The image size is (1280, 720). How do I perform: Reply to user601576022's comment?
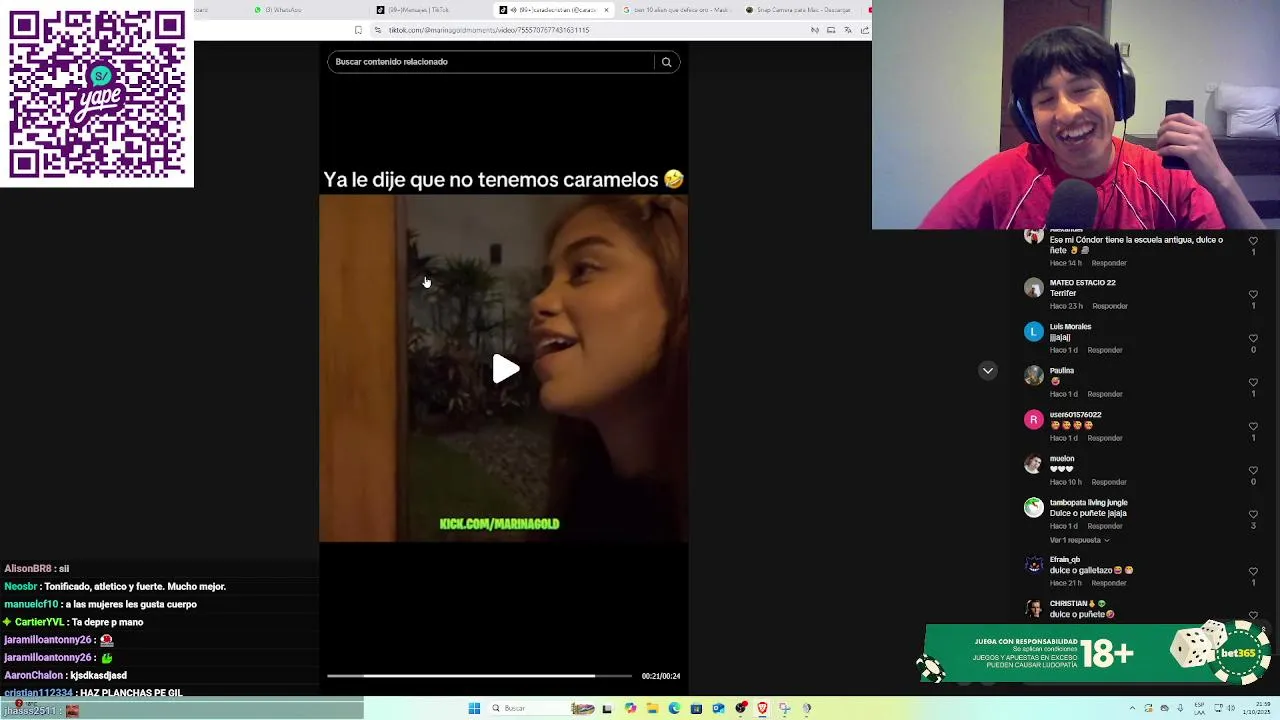click(1105, 438)
